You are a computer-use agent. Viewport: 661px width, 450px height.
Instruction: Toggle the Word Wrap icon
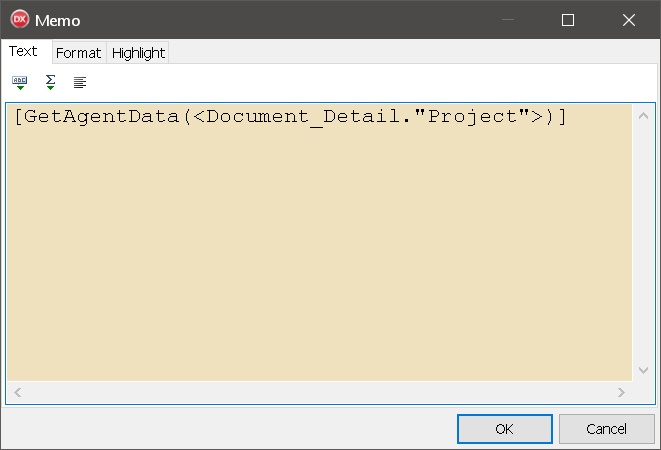tap(80, 82)
